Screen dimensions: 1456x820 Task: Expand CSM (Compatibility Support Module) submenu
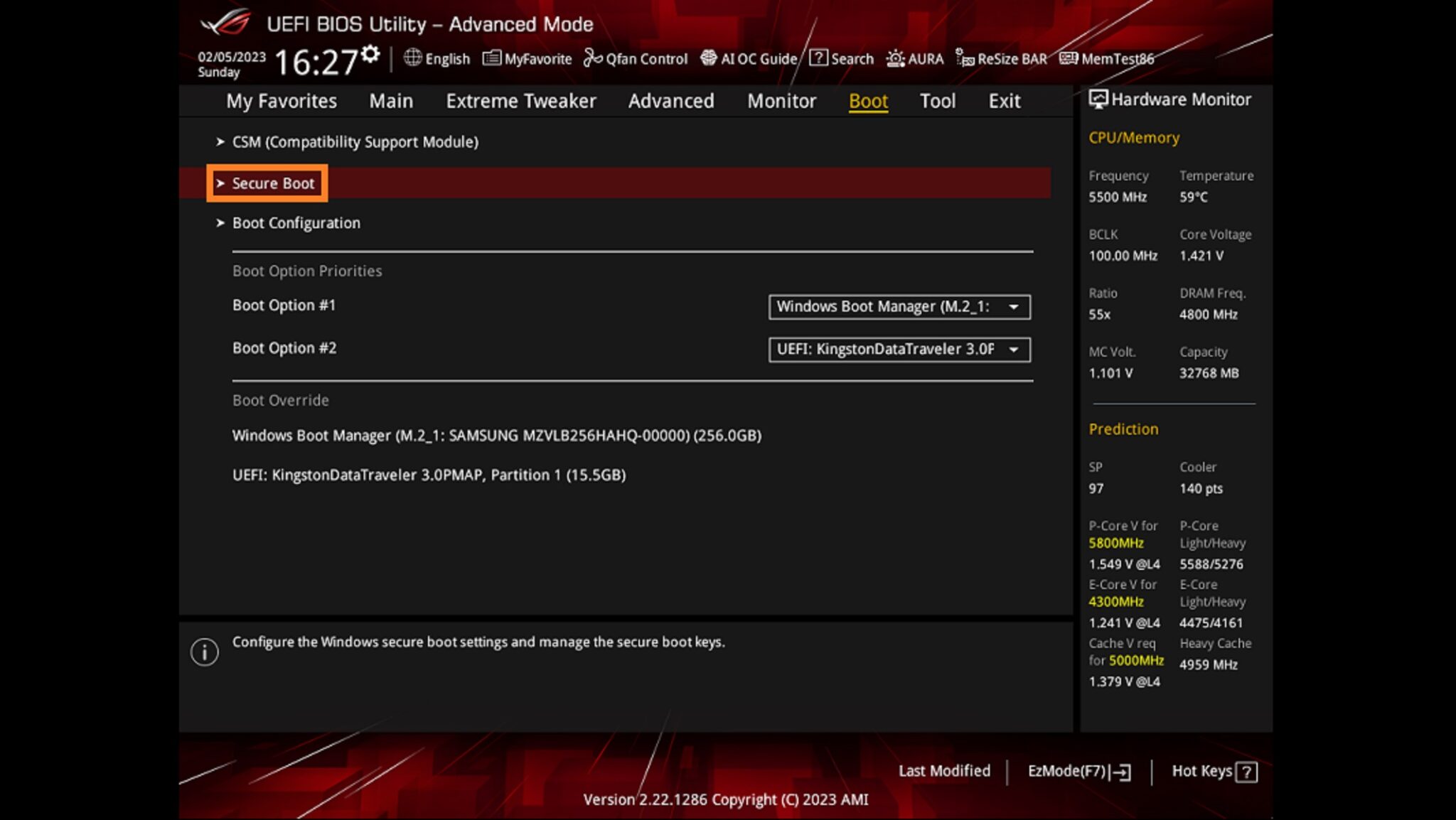pyautogui.click(x=354, y=142)
